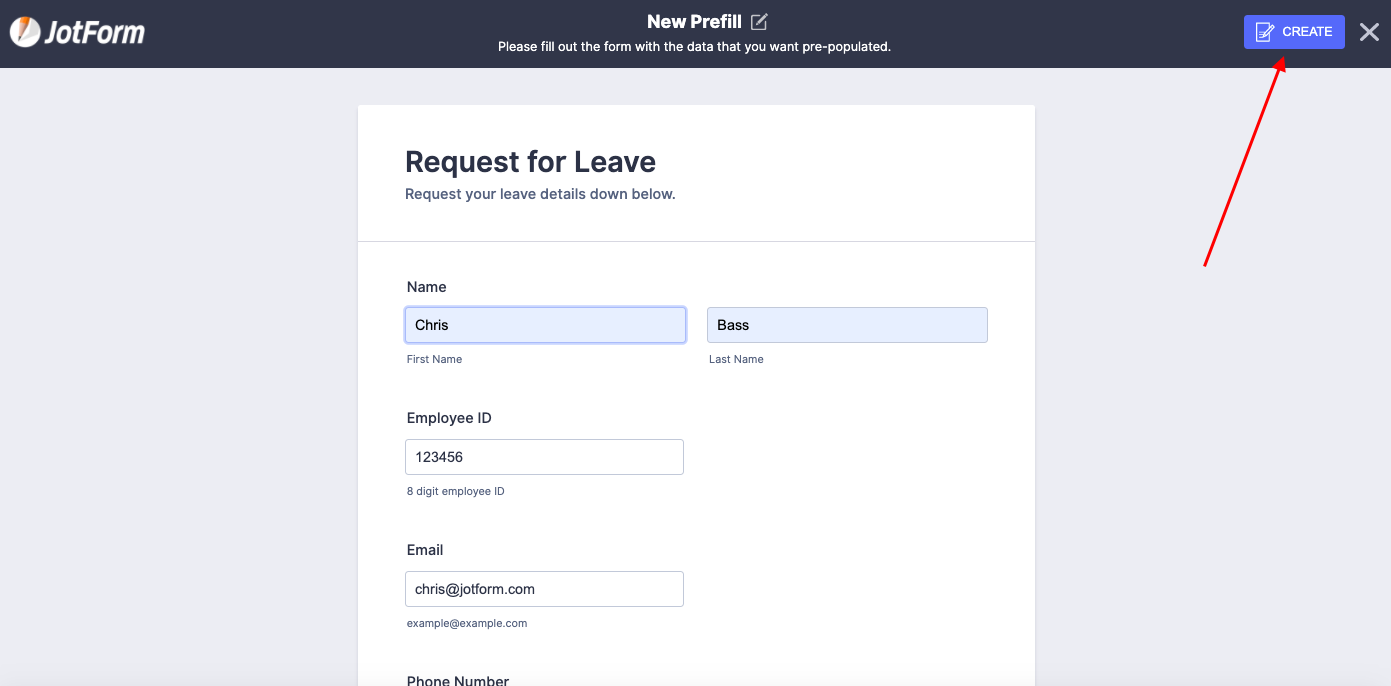This screenshot has width=1391, height=686.
Task: Click the First Name sublabel
Action: coord(434,359)
